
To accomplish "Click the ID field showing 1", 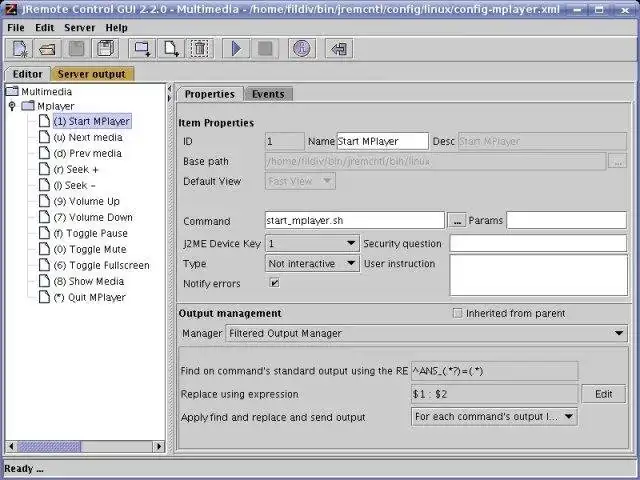I will 284,141.
